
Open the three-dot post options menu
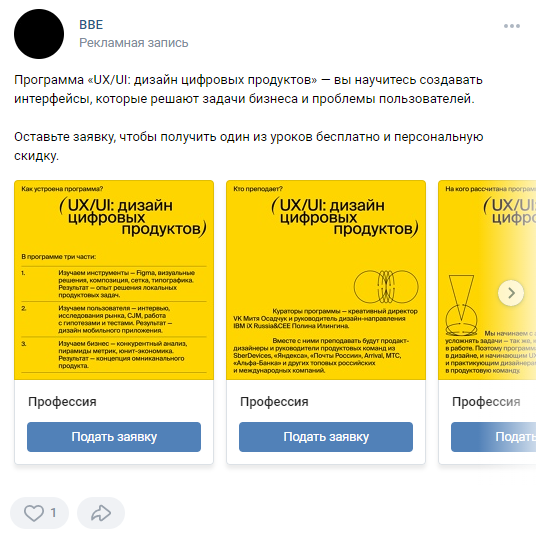(x=512, y=26)
